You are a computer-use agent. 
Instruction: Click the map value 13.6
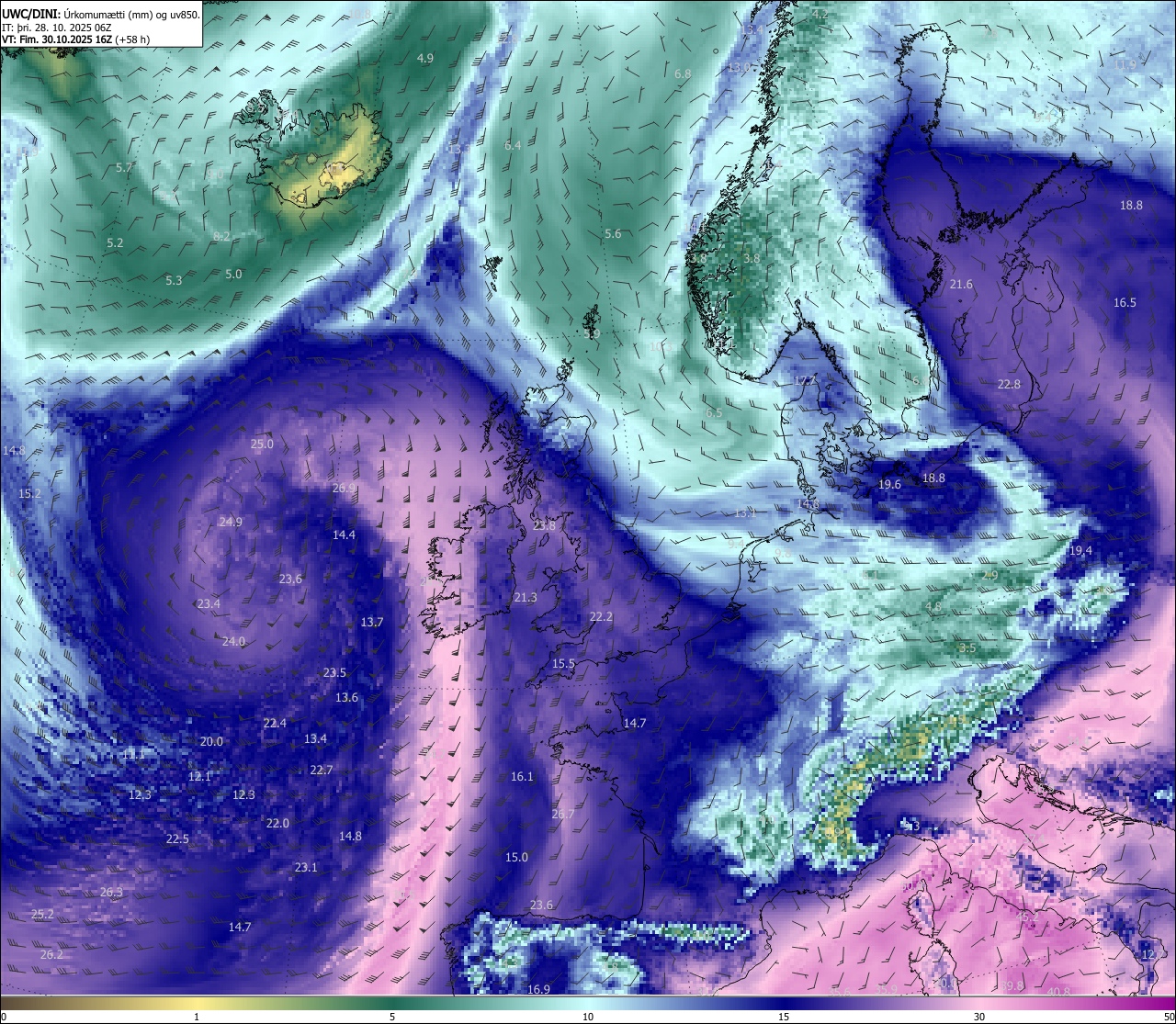coord(346,697)
